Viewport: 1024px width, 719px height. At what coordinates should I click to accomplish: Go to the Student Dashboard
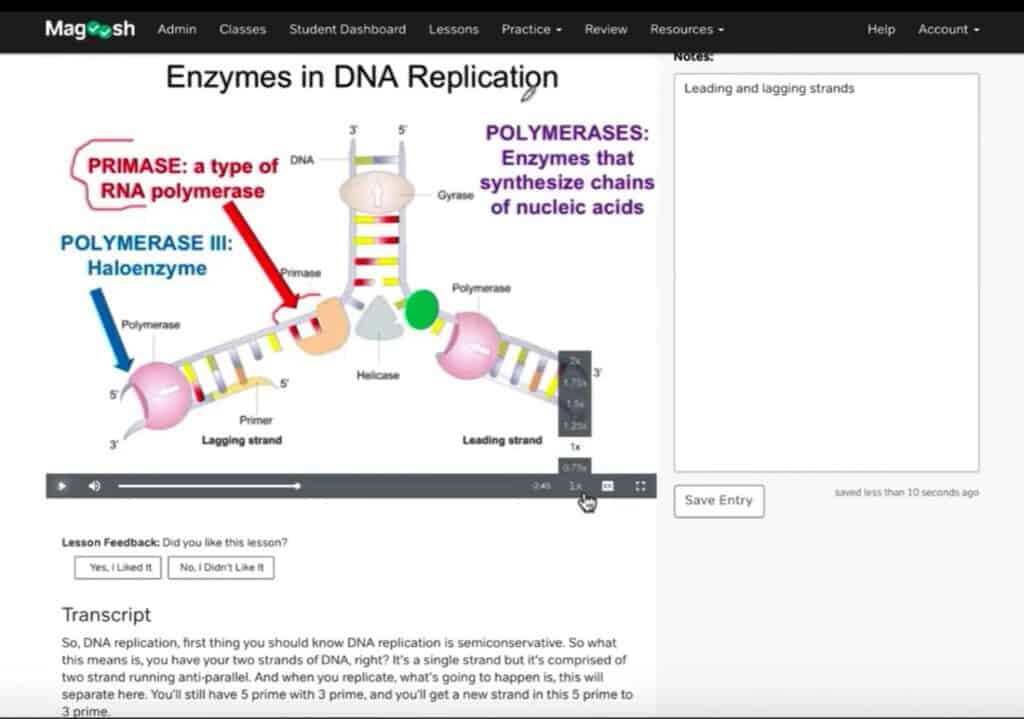click(x=347, y=29)
